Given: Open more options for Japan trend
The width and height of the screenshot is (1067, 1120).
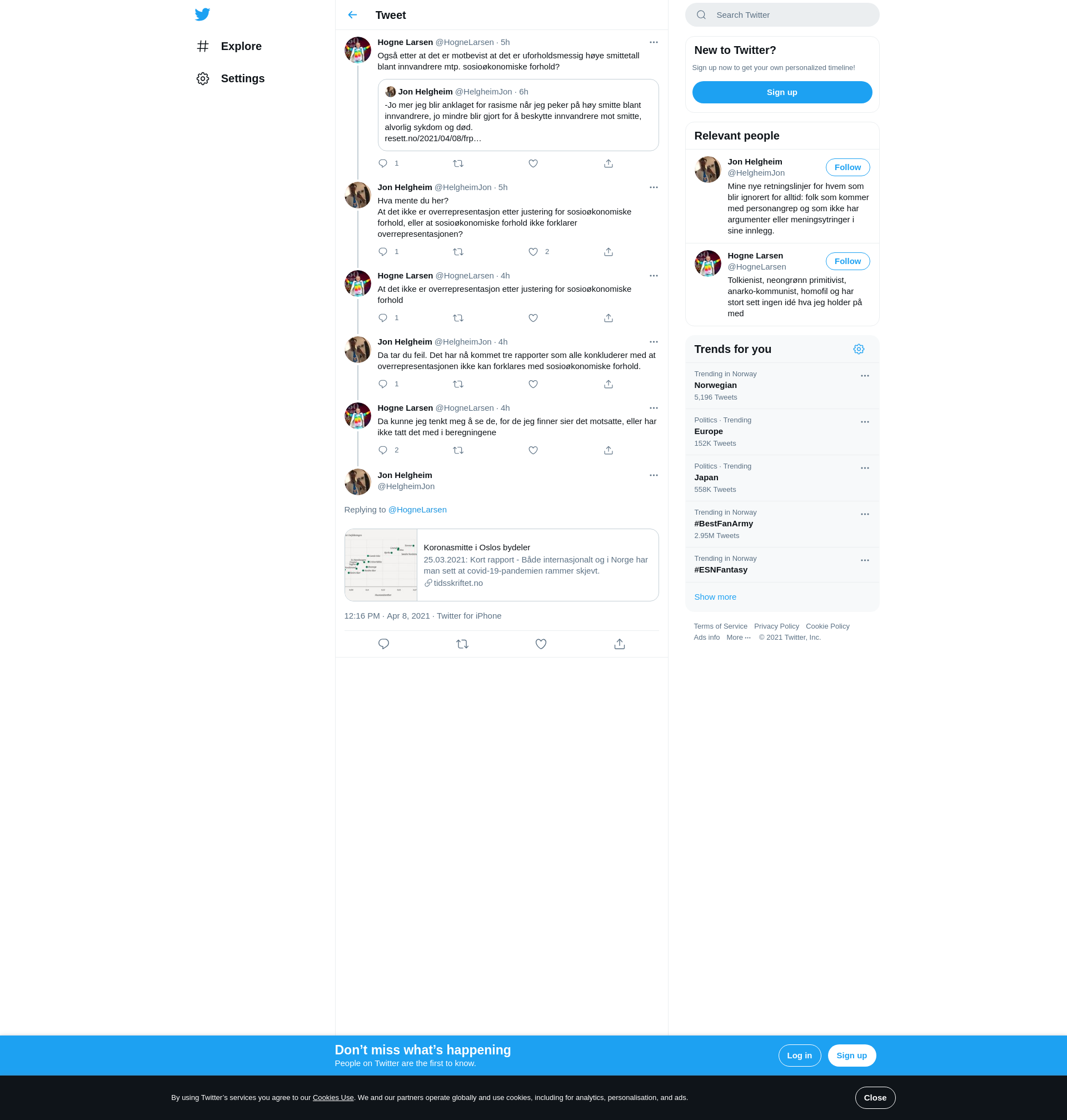Looking at the screenshot, I should pos(865,468).
